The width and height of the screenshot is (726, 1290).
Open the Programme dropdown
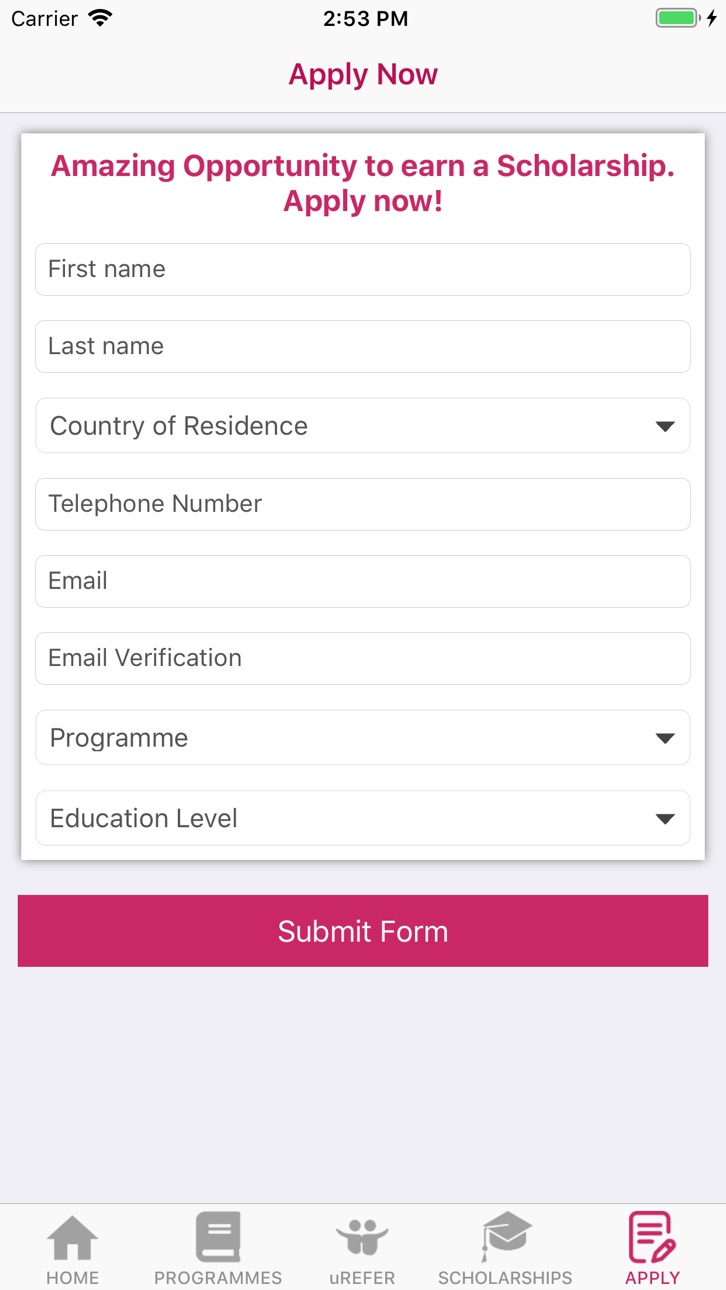pyautogui.click(x=363, y=738)
